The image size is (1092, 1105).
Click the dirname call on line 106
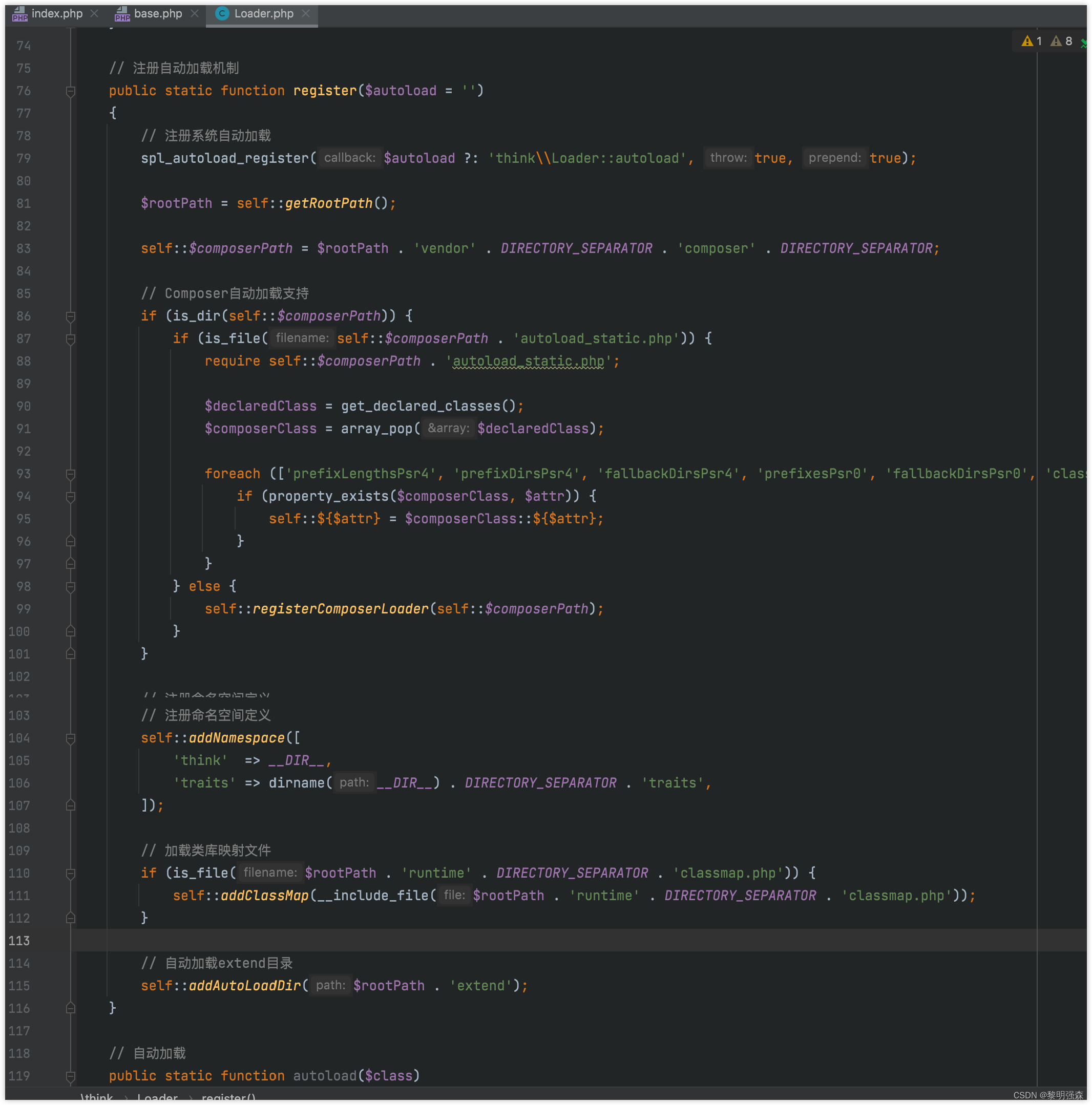click(x=297, y=783)
